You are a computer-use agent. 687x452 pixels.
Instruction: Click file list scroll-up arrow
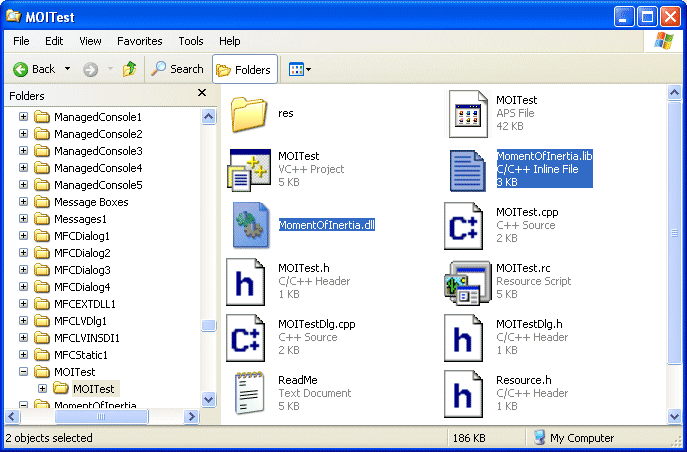(674, 92)
